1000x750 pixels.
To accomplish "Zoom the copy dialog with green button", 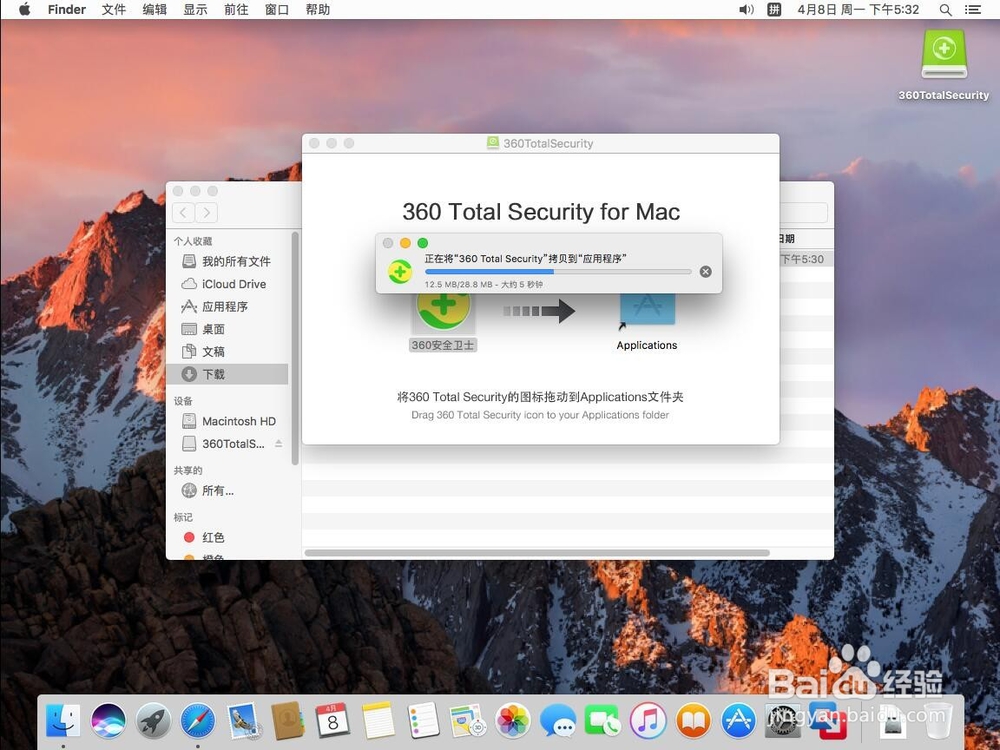I will (422, 243).
